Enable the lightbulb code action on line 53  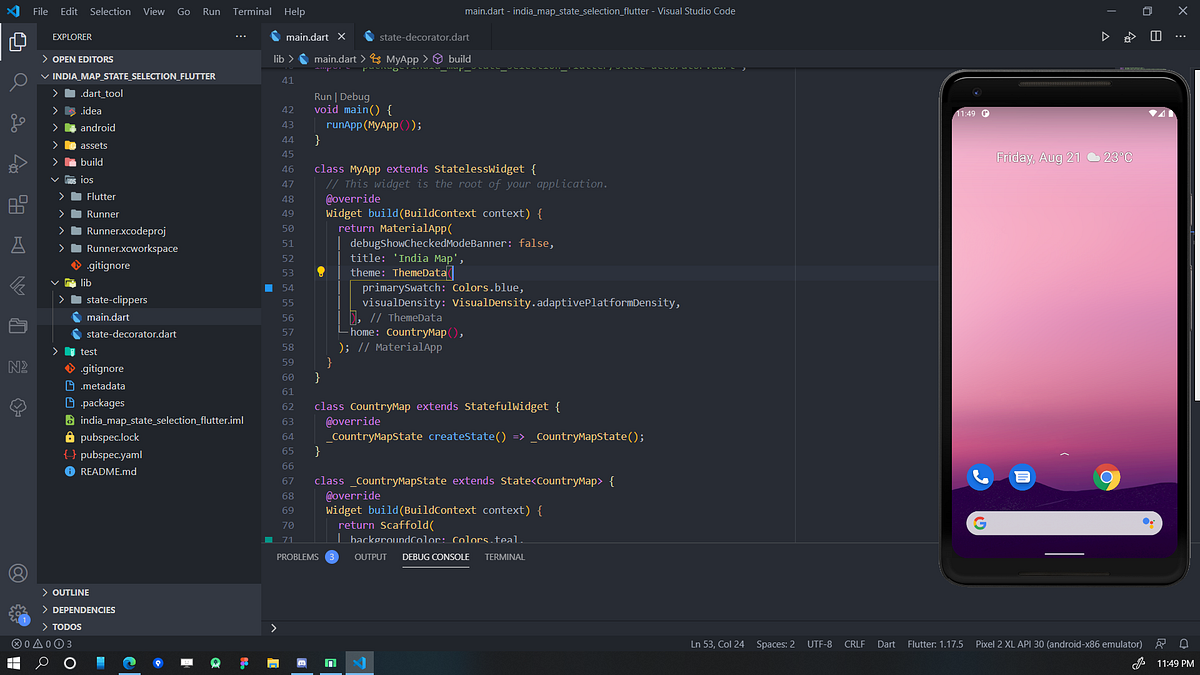click(x=320, y=272)
